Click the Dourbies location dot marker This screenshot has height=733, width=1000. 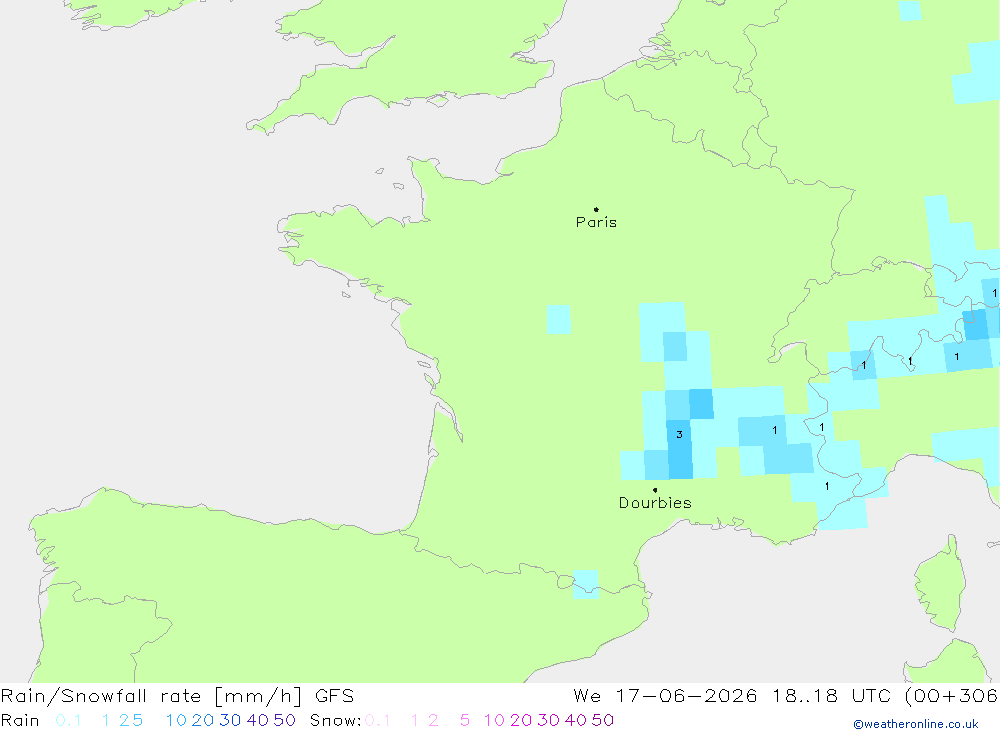pos(655,490)
